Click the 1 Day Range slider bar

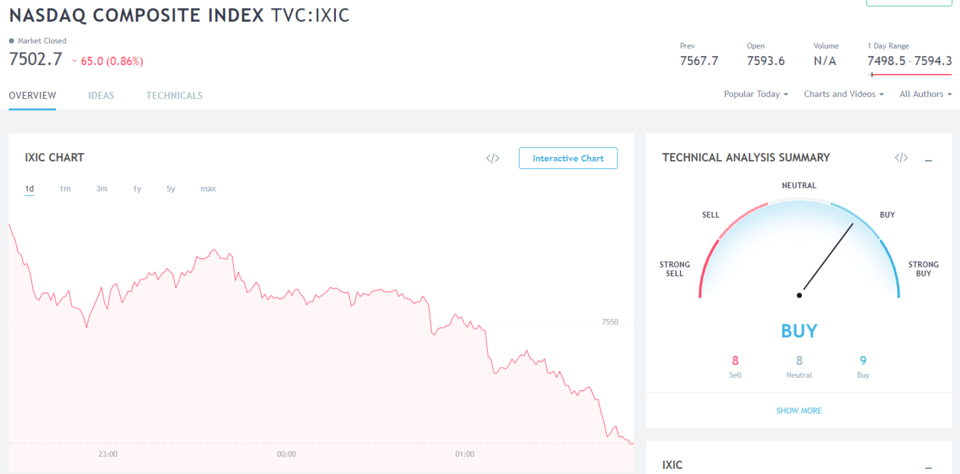(910, 75)
